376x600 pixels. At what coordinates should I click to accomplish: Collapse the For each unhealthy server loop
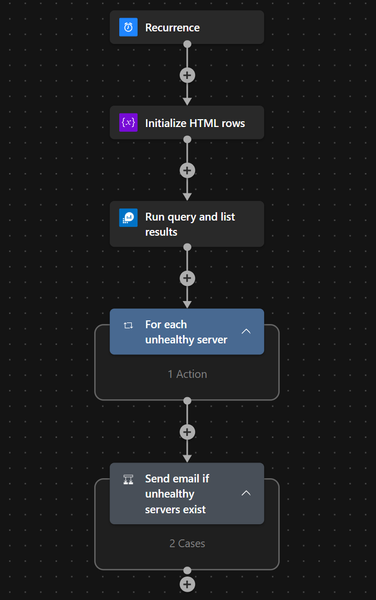pyautogui.click(x=246, y=331)
